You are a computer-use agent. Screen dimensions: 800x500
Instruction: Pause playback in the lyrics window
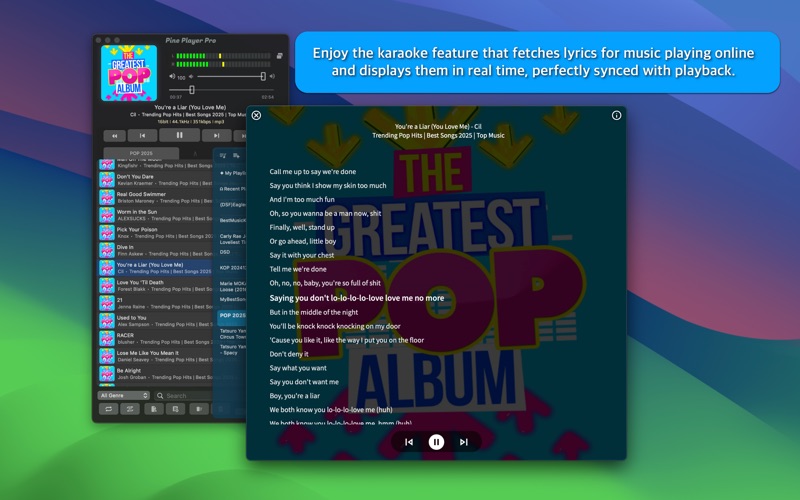click(x=436, y=442)
